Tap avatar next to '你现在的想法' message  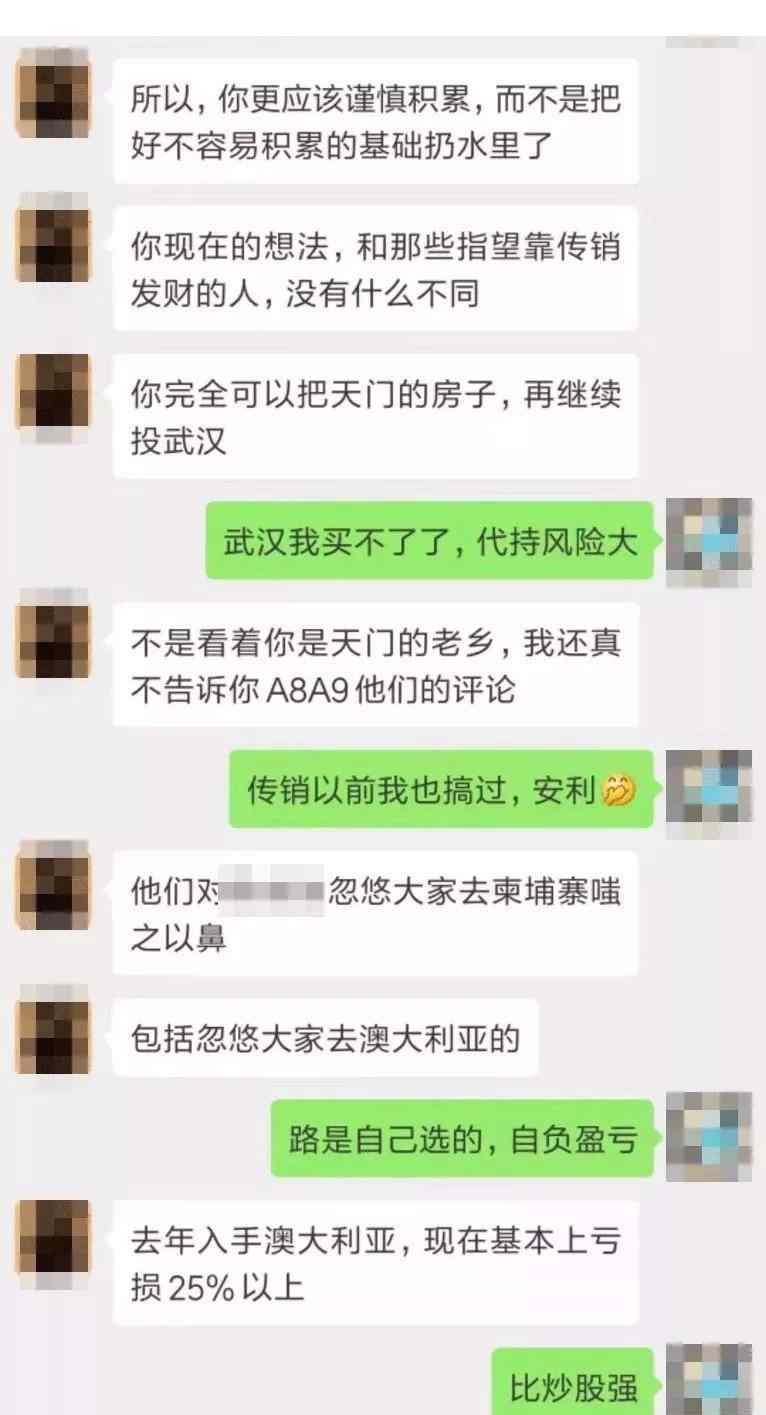54,243
